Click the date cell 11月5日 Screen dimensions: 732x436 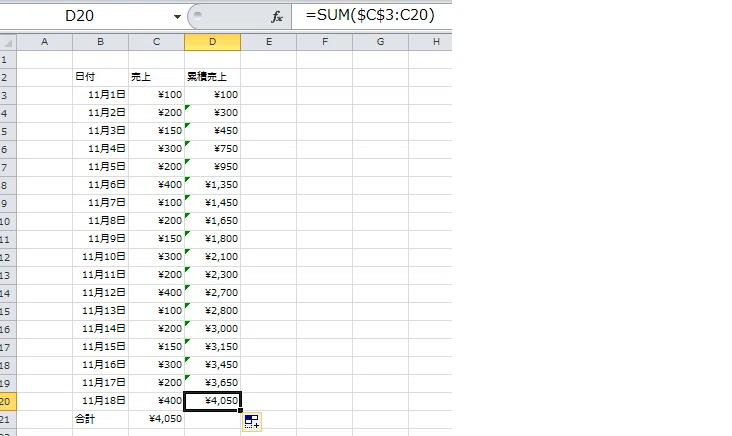click(100, 167)
